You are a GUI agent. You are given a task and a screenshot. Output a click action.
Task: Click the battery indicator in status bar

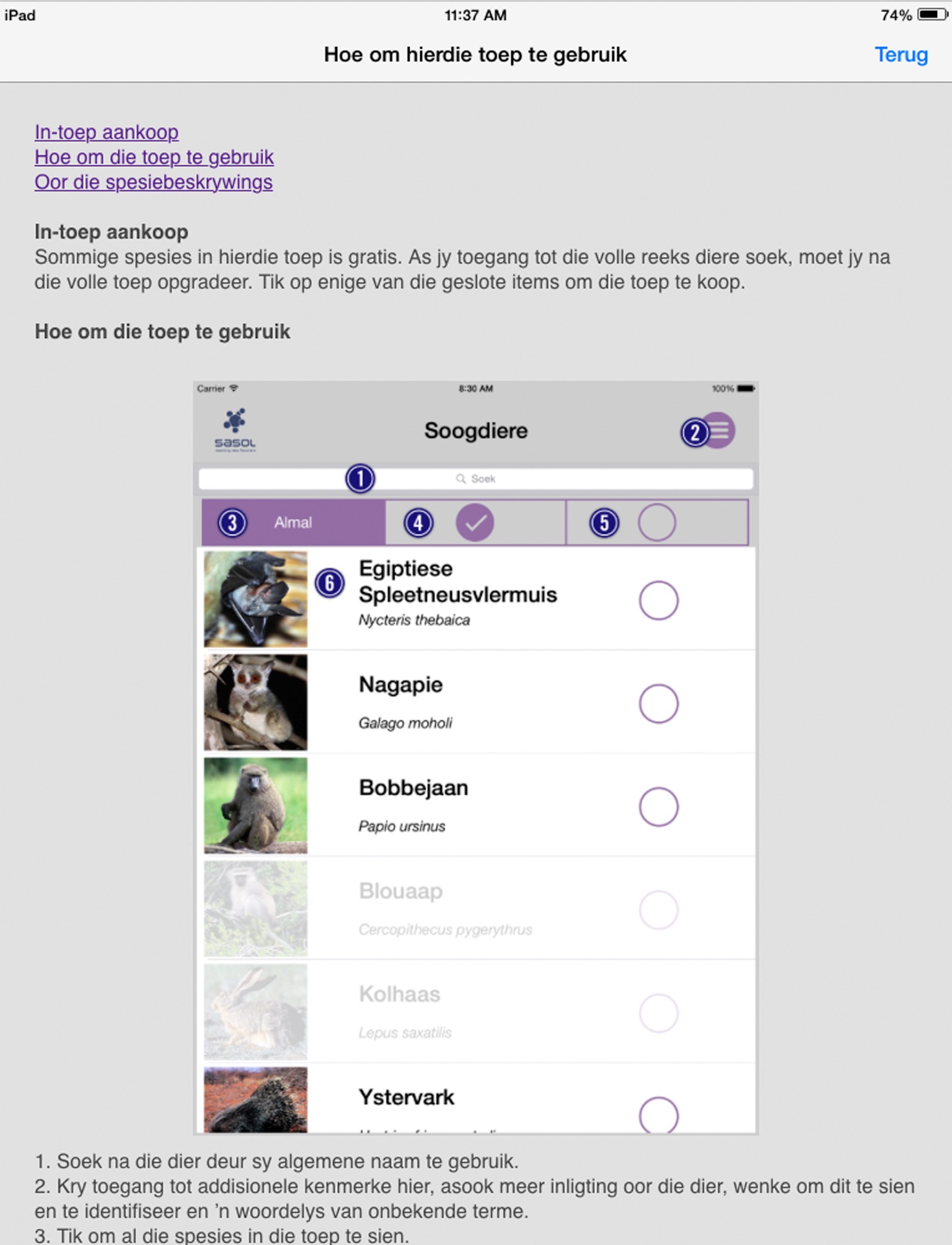pyautogui.click(x=932, y=14)
